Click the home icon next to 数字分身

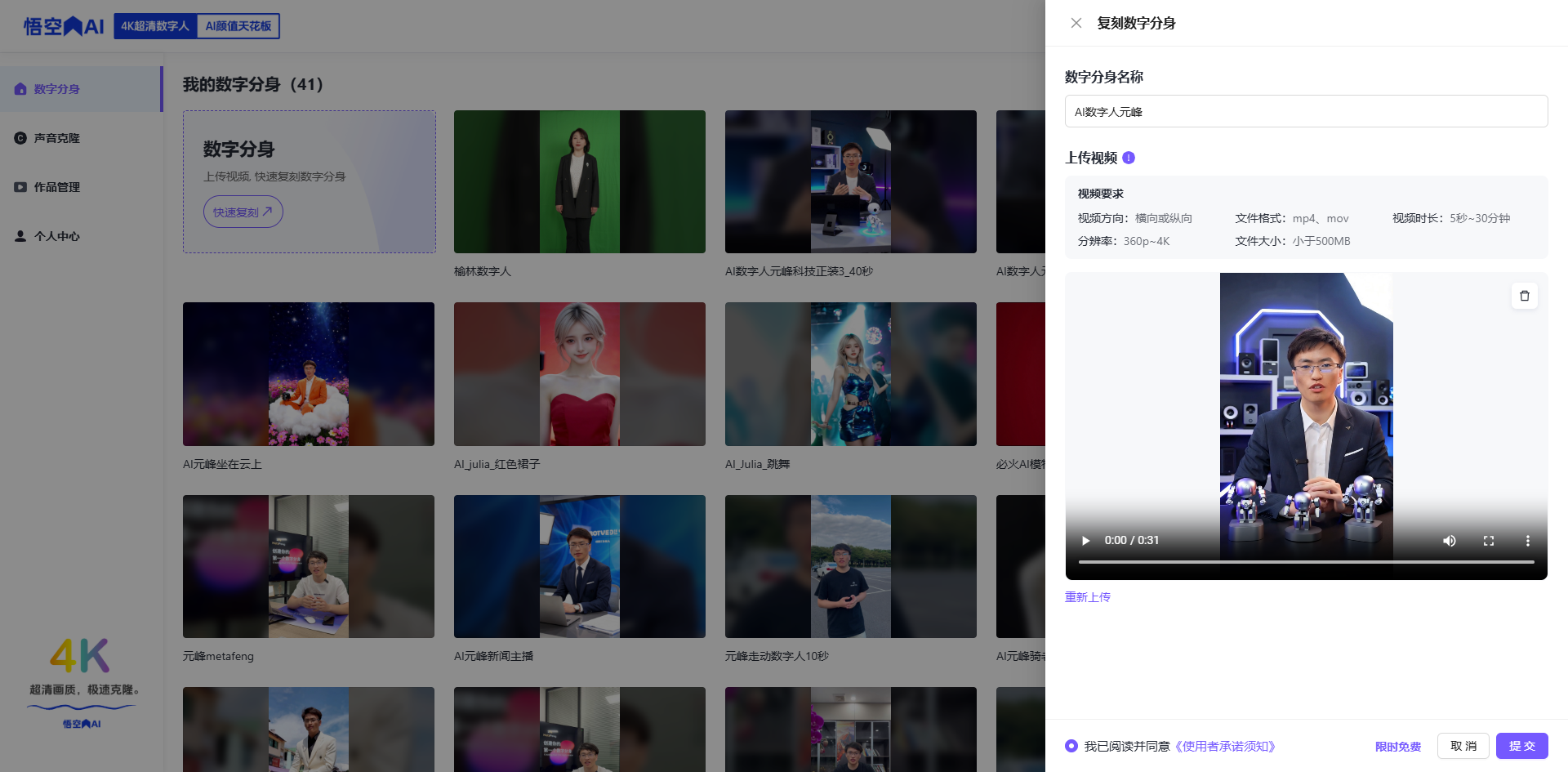20,89
